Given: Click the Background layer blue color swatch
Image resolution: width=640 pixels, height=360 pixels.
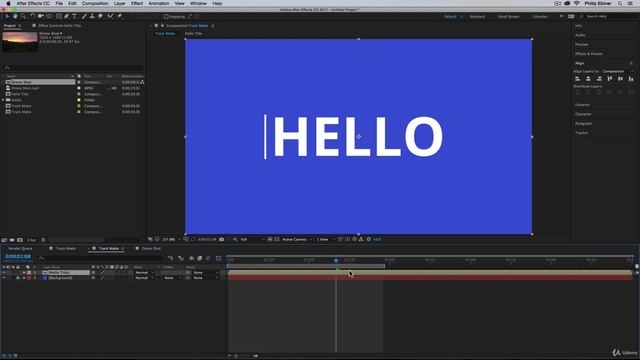Looking at the screenshot, I should 45,278.
